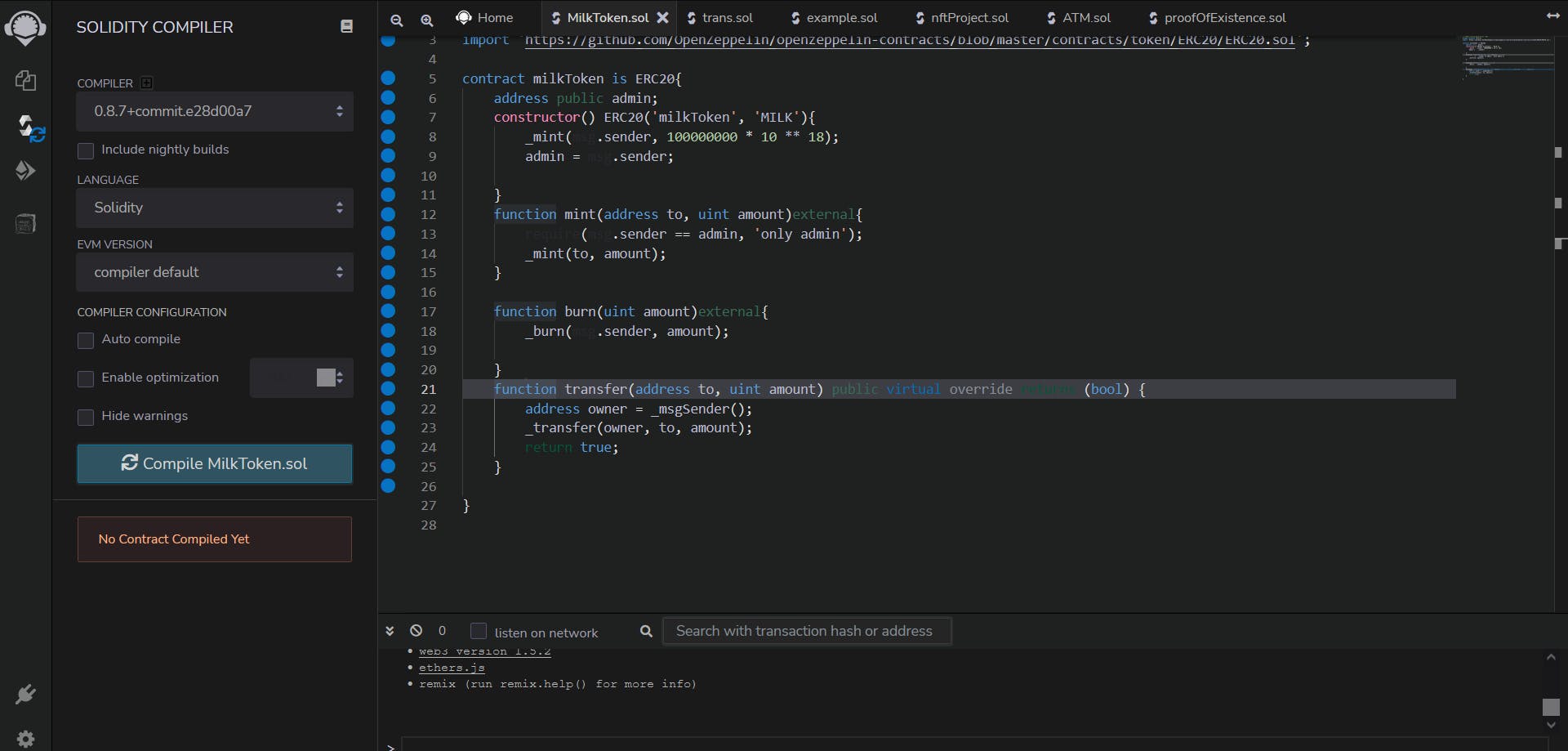Open the ethers.js link in terminal
This screenshot has width=1568, height=751.
452,668
